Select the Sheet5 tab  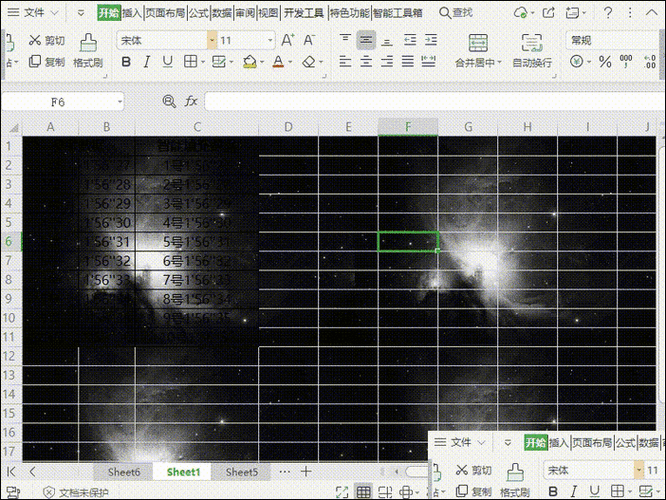click(242, 472)
